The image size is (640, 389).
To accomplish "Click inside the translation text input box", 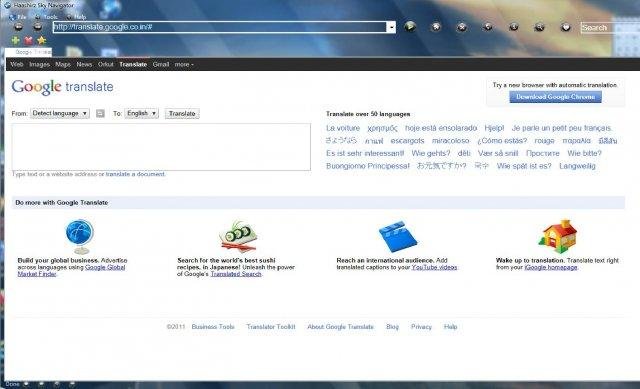I will coord(161,147).
